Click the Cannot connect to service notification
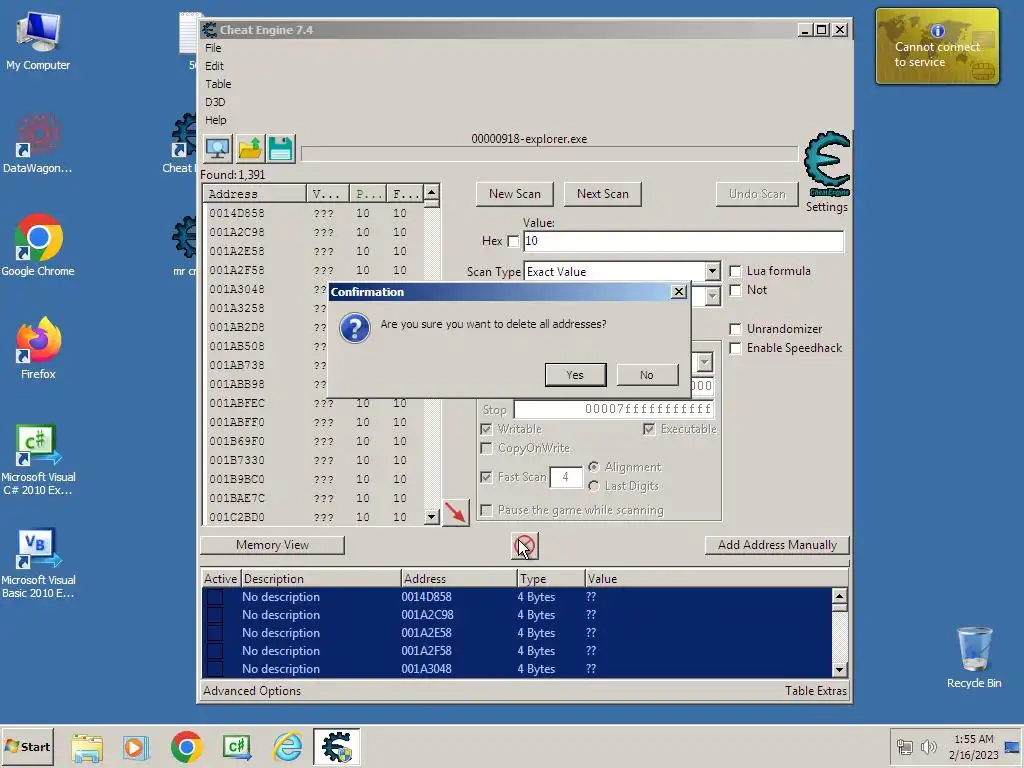1024x768 pixels. click(x=937, y=46)
